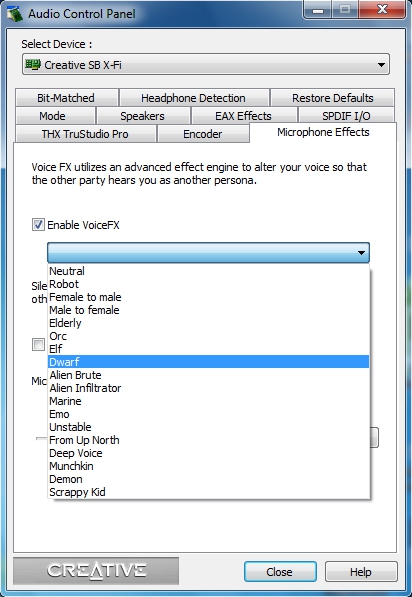Choose Alien Brute voice effect
This screenshot has height=597, width=412.
pos(209,375)
